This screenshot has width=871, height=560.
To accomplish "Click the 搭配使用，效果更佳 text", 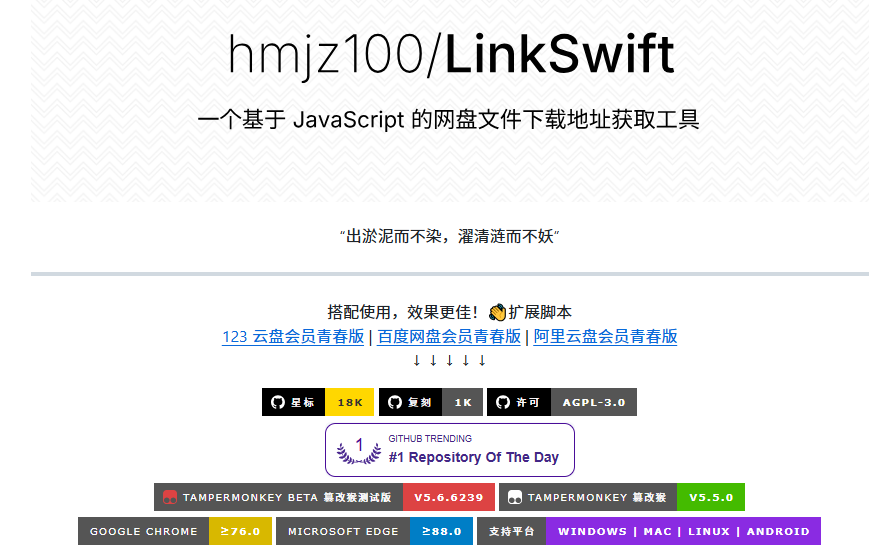I will pyautogui.click(x=403, y=312).
